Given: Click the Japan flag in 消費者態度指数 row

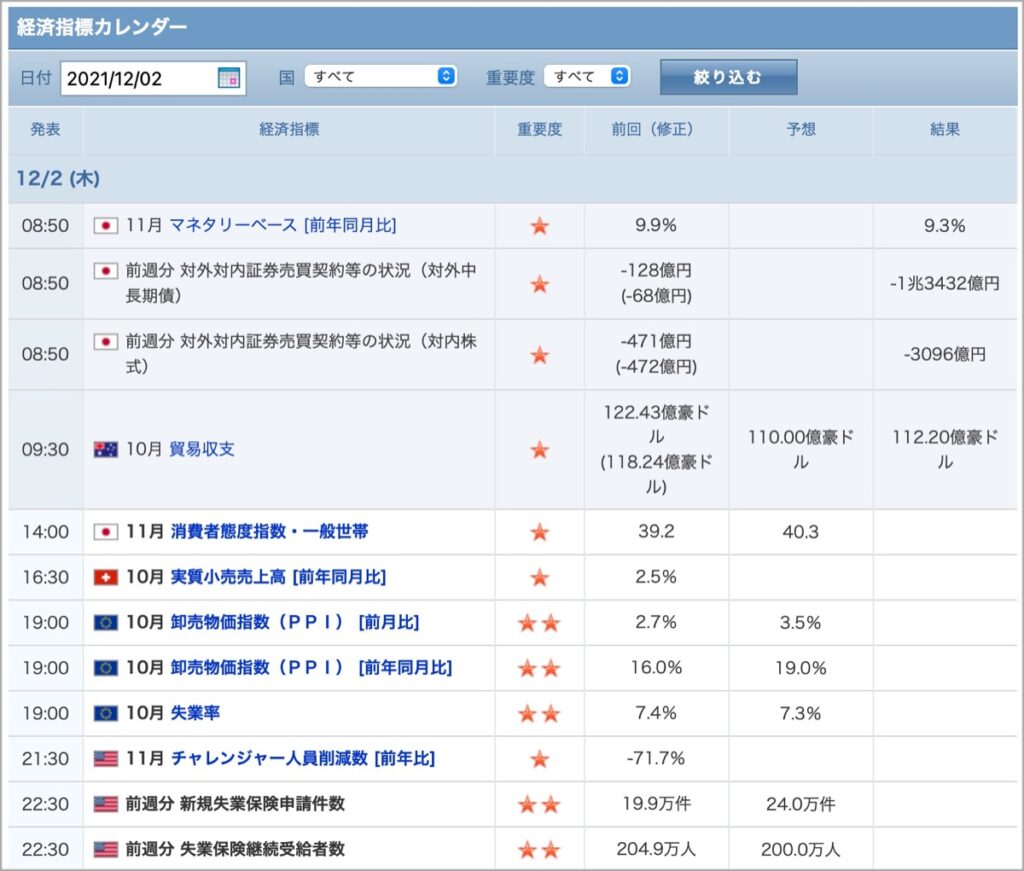Looking at the screenshot, I should 106,531.
